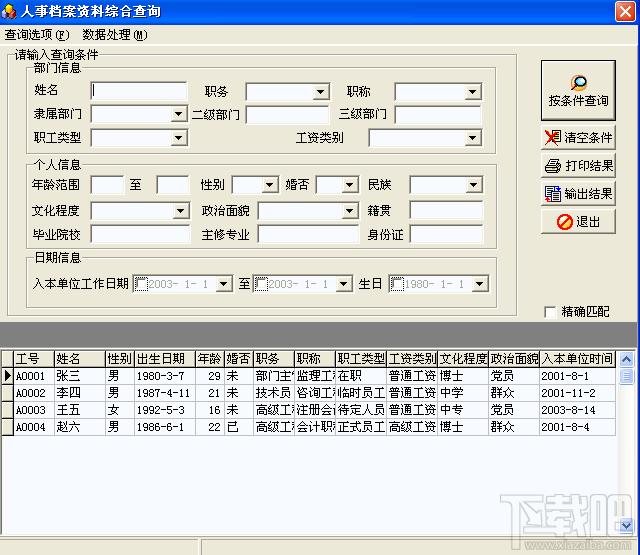Click the entry date cell 2003-8-14
The image size is (640, 555).
(x=578, y=410)
